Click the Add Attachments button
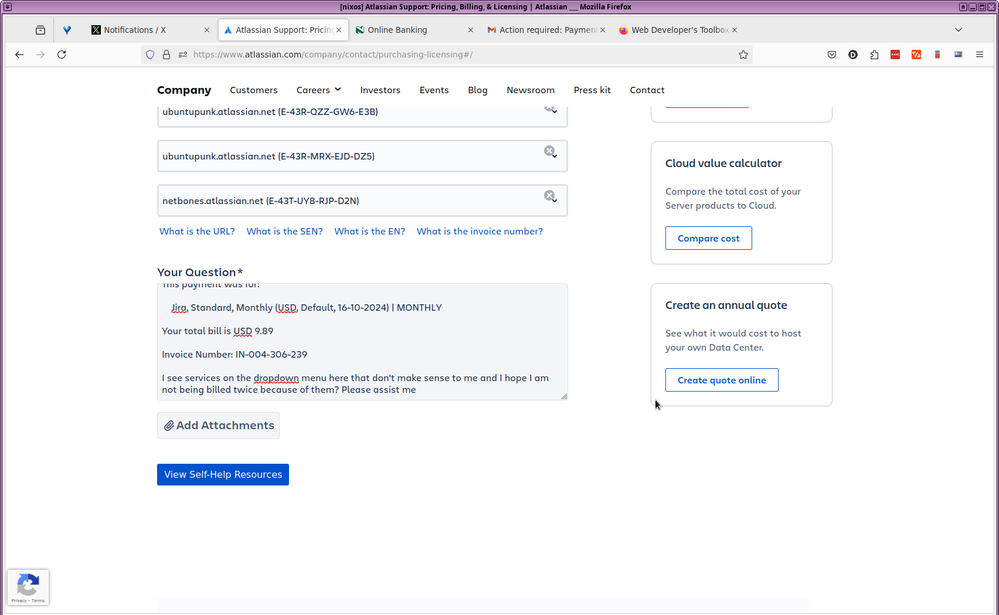 click(x=219, y=425)
